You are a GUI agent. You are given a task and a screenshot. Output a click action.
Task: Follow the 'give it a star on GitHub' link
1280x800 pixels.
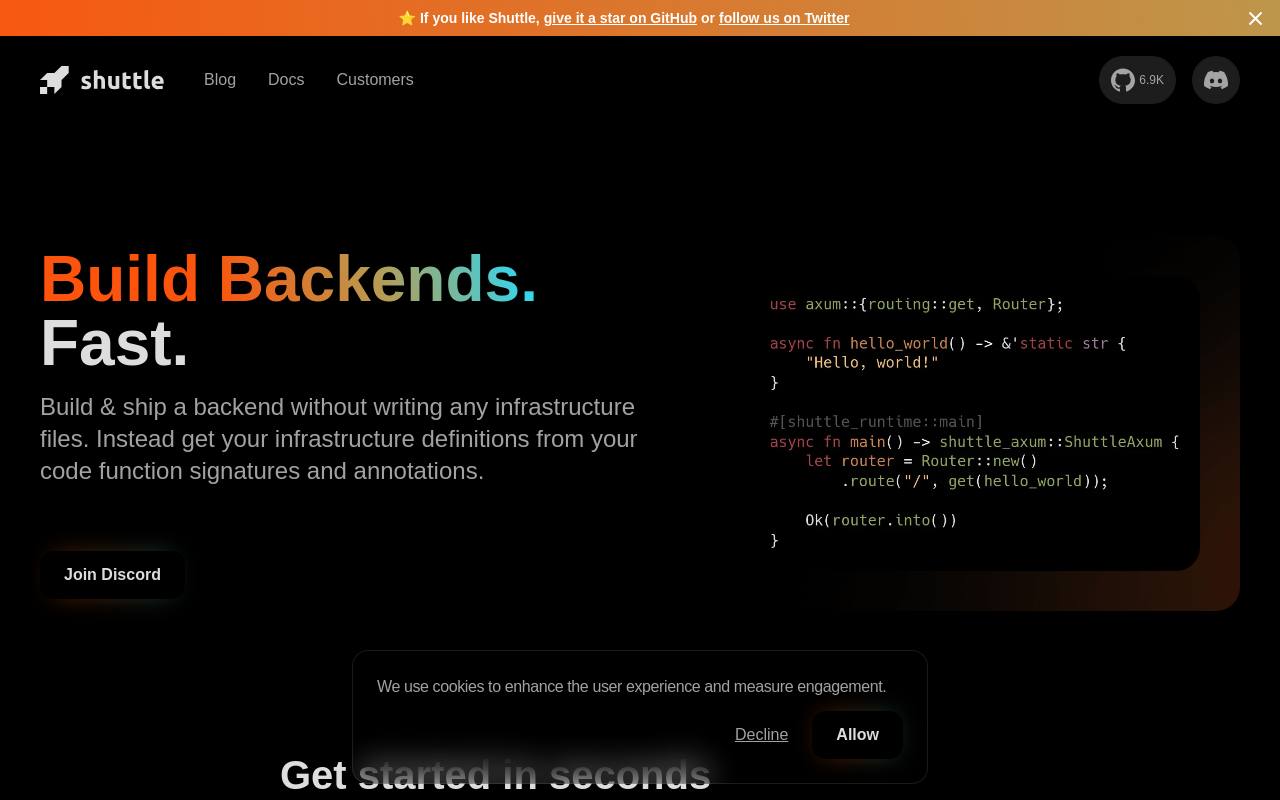[x=620, y=18]
